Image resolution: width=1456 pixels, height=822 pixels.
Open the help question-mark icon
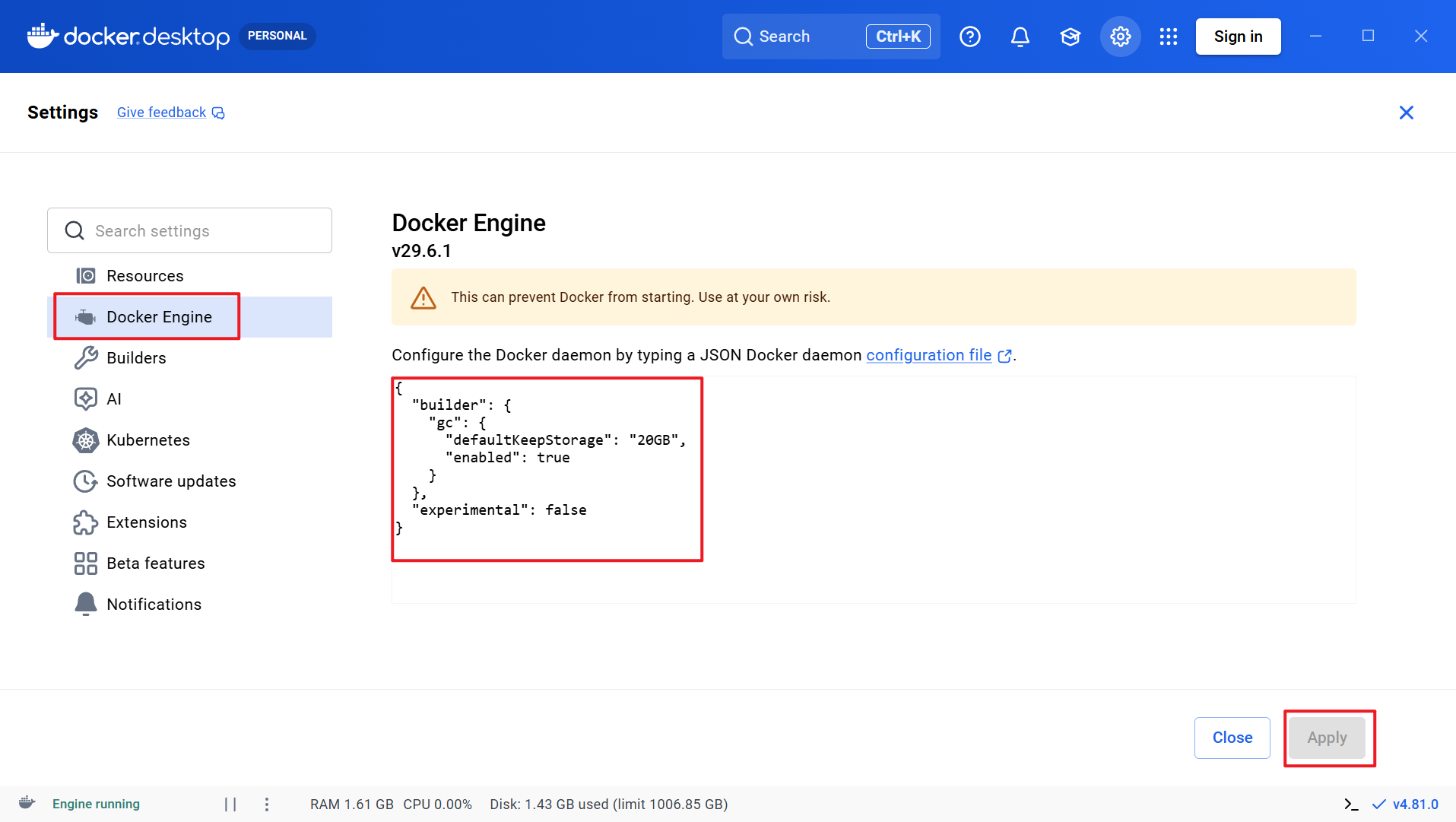tap(970, 36)
